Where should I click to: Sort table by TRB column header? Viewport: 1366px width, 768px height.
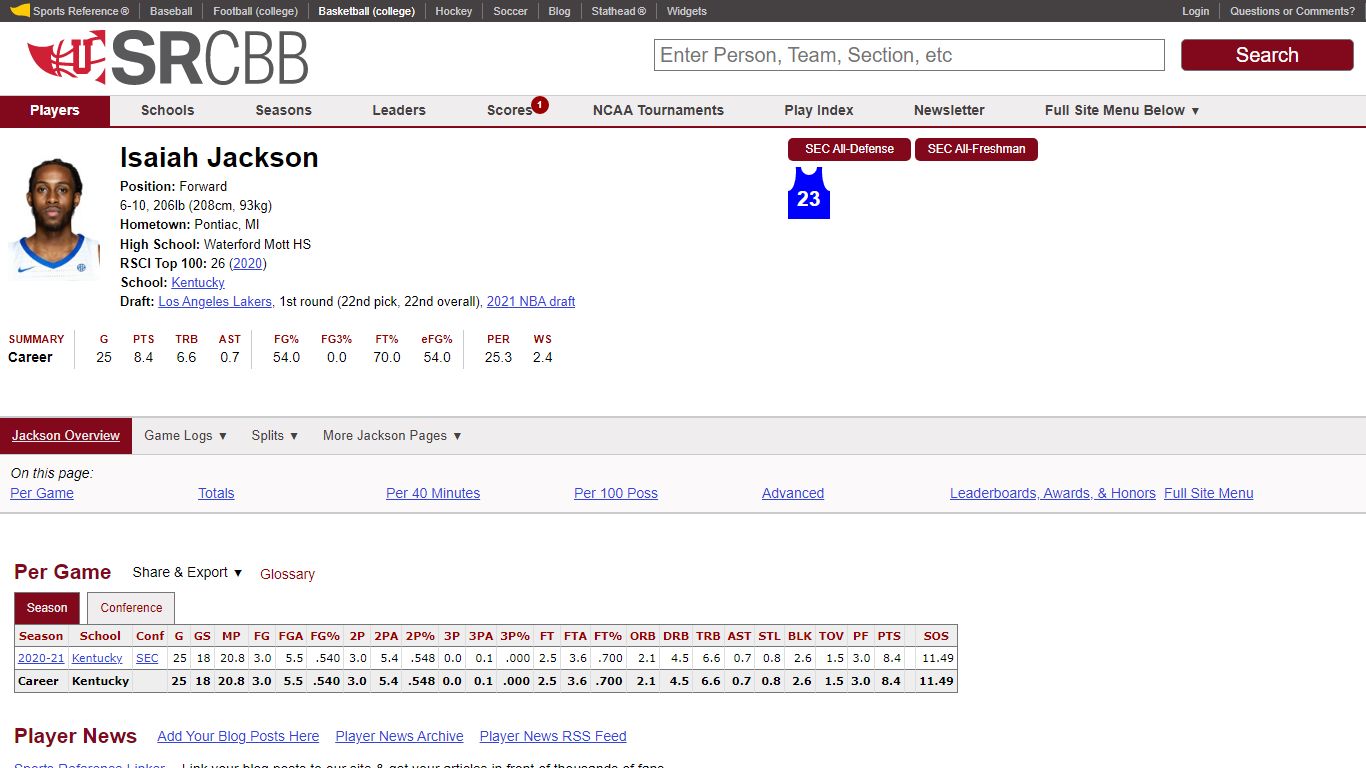pos(708,636)
